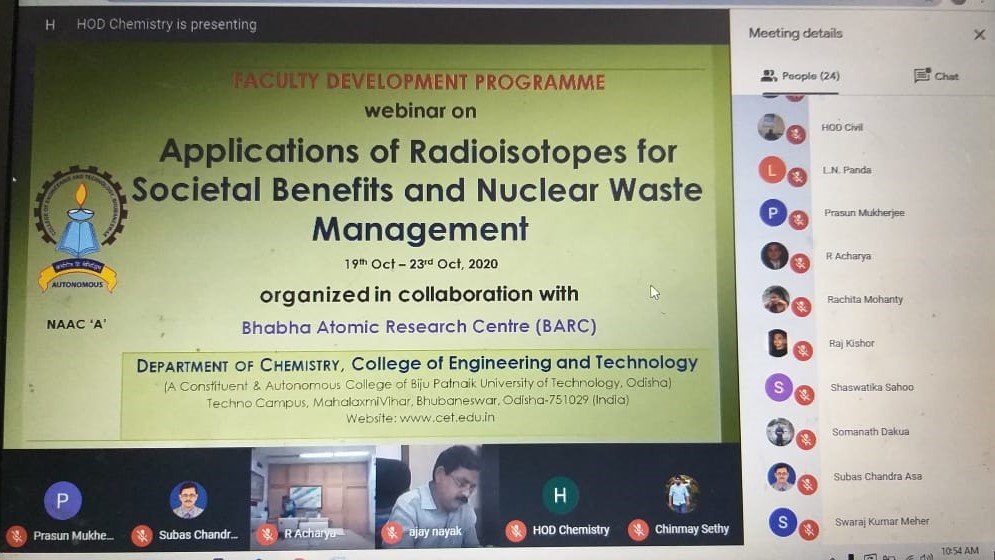Click mic-off badge on HOD Chemistry tile
Viewport: 995px width, 560px height.
pos(515,530)
